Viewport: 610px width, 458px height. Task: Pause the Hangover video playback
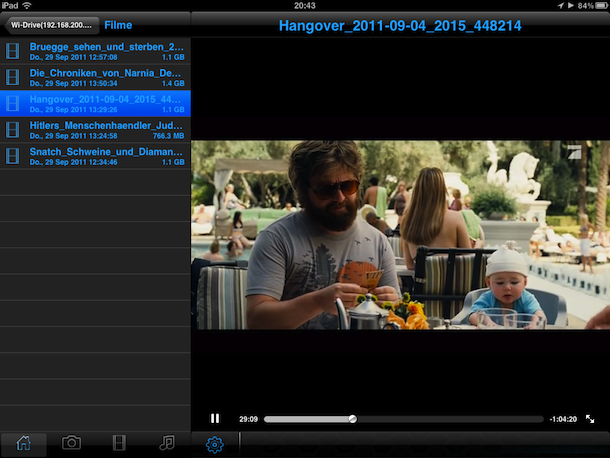click(x=215, y=419)
